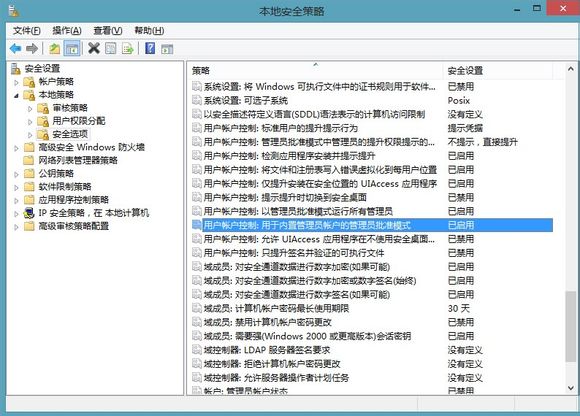Open the 查看(V) menu
This screenshot has height=416, width=580.
[108, 31]
